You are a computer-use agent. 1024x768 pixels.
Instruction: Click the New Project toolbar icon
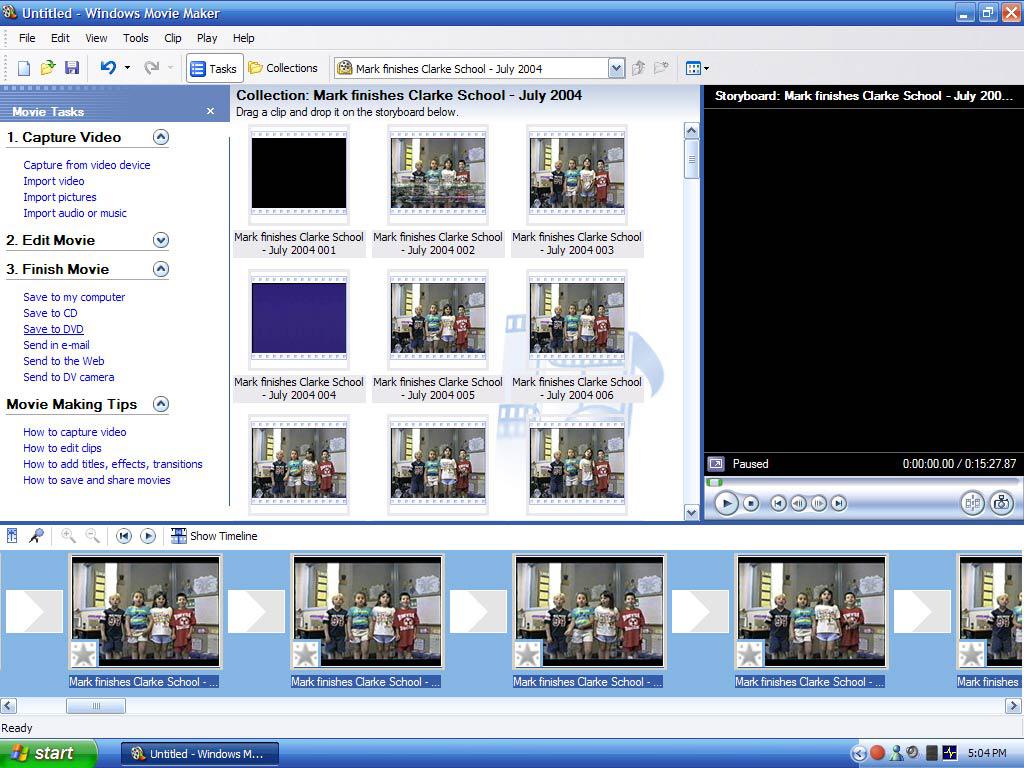click(24, 68)
